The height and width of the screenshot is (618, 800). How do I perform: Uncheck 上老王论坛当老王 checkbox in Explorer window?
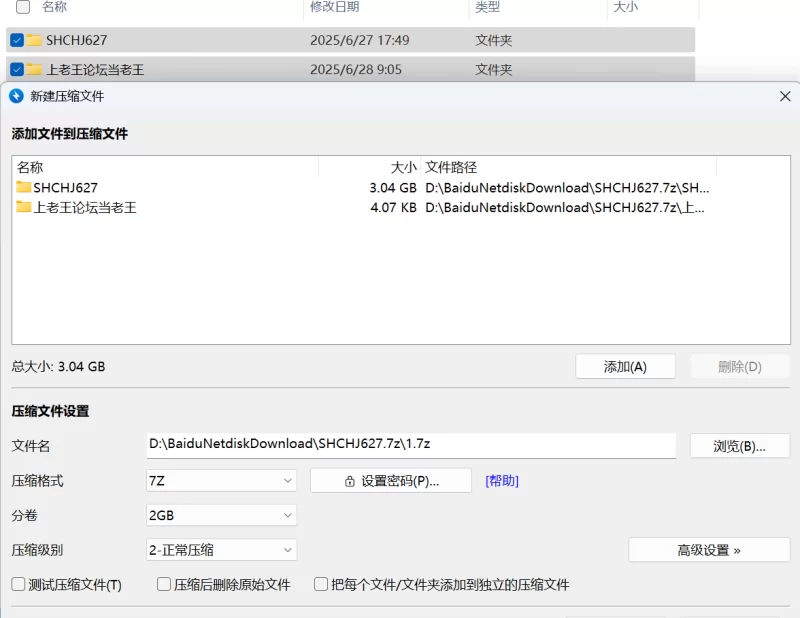click(17, 69)
